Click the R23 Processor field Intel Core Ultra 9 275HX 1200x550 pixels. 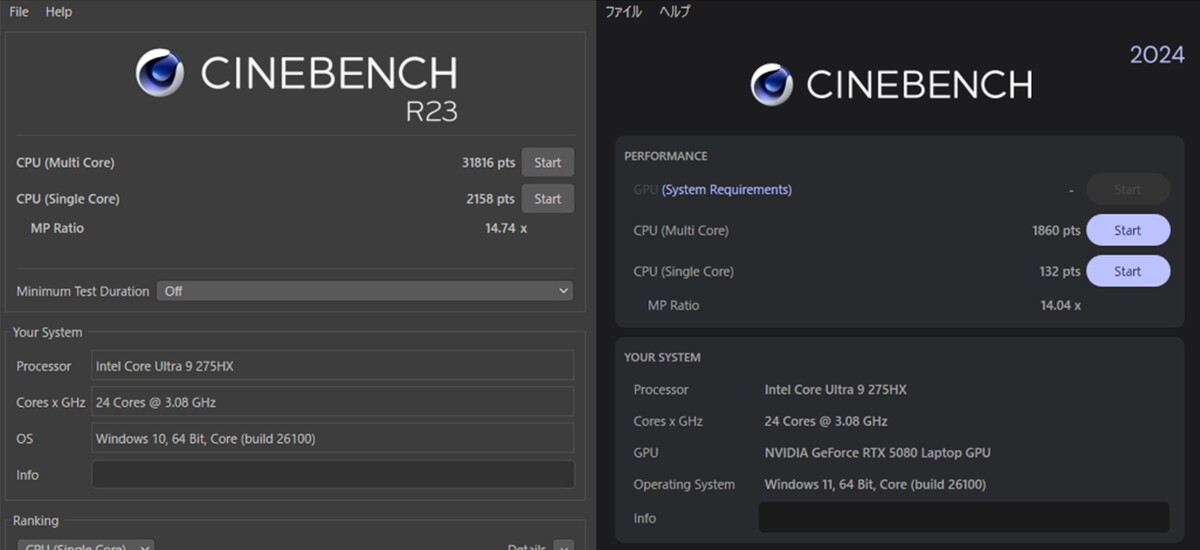click(333, 366)
